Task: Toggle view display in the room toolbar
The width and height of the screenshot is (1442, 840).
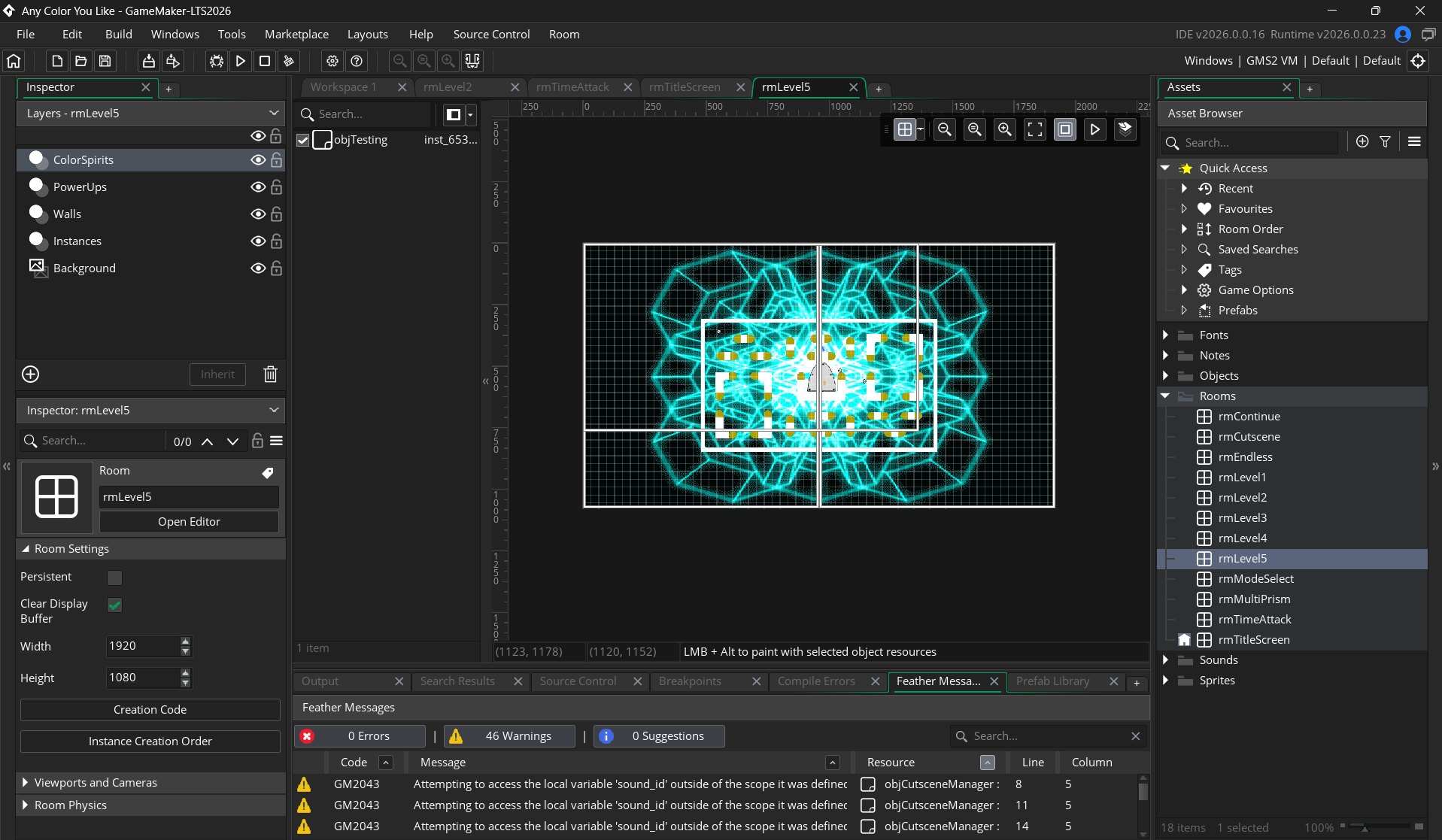Action: coord(1065,129)
